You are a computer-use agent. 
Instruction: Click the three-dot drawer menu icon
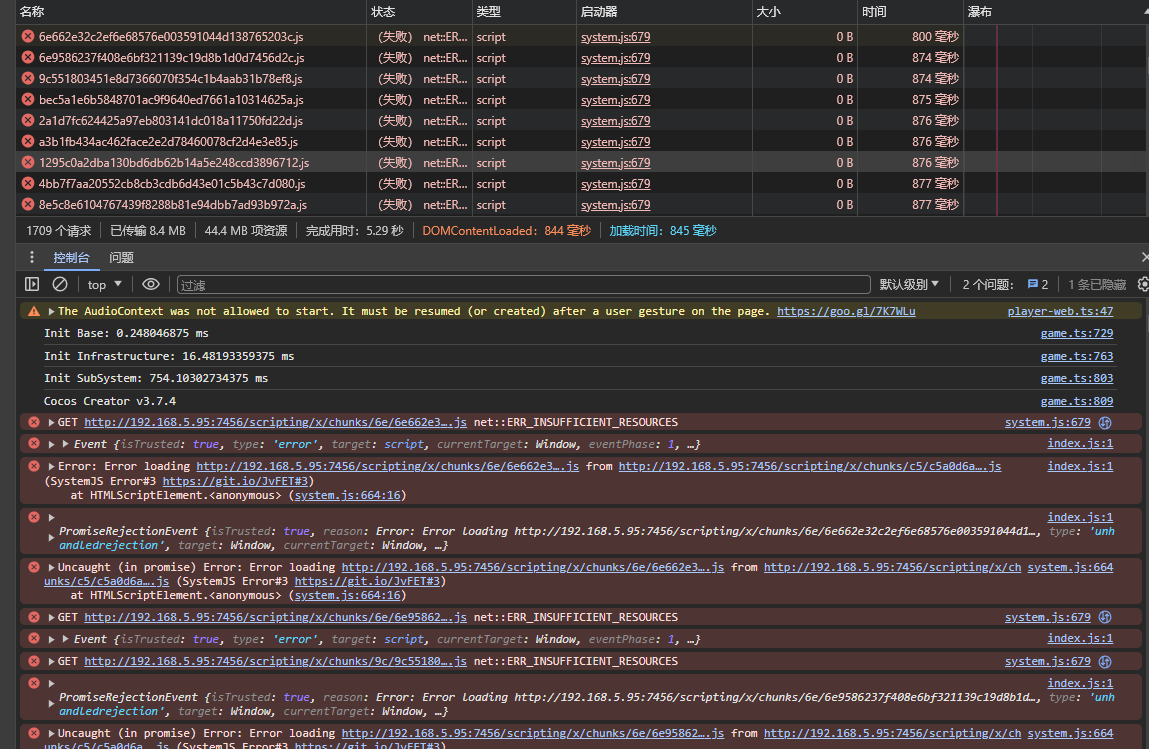pyautogui.click(x=32, y=257)
